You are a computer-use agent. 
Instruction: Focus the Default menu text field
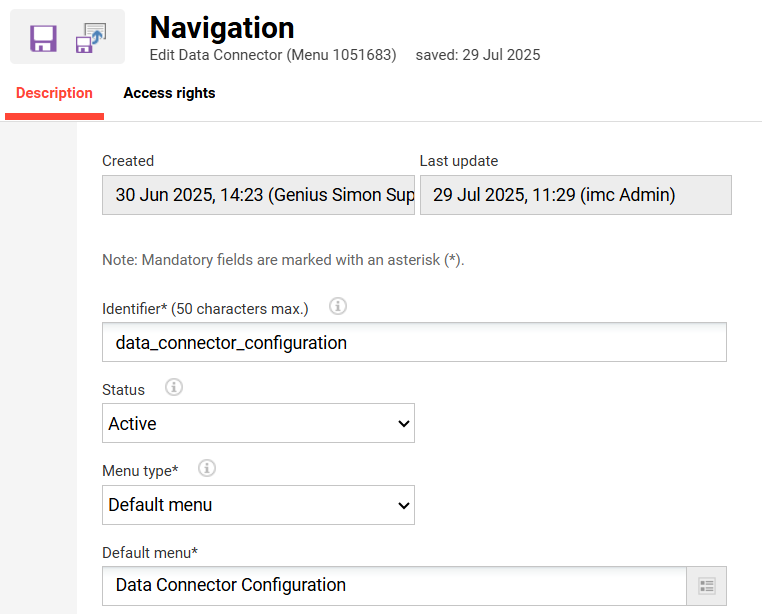coord(394,586)
